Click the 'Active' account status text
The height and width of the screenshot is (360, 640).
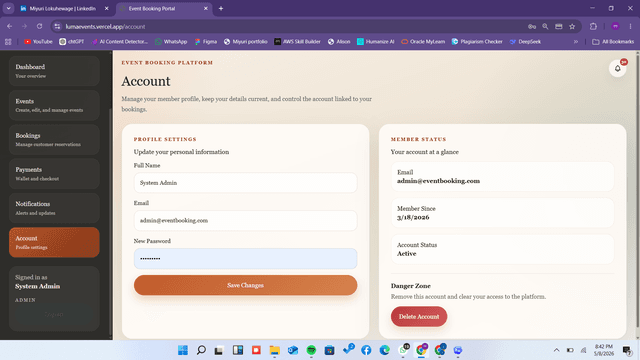click(x=407, y=254)
